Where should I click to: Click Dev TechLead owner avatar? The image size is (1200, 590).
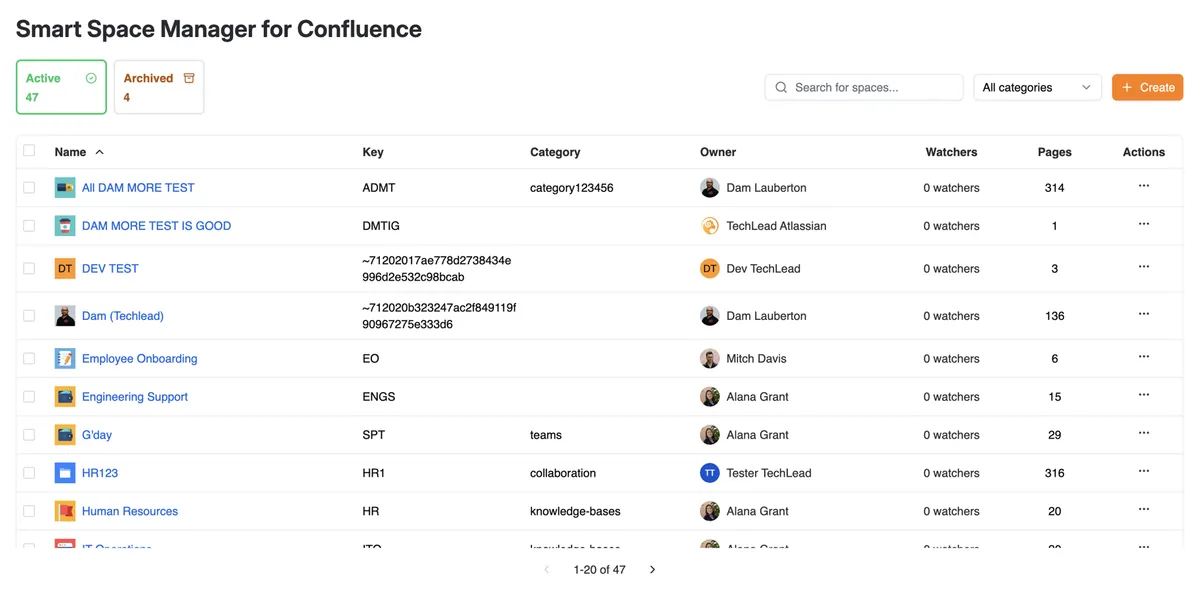click(710, 268)
